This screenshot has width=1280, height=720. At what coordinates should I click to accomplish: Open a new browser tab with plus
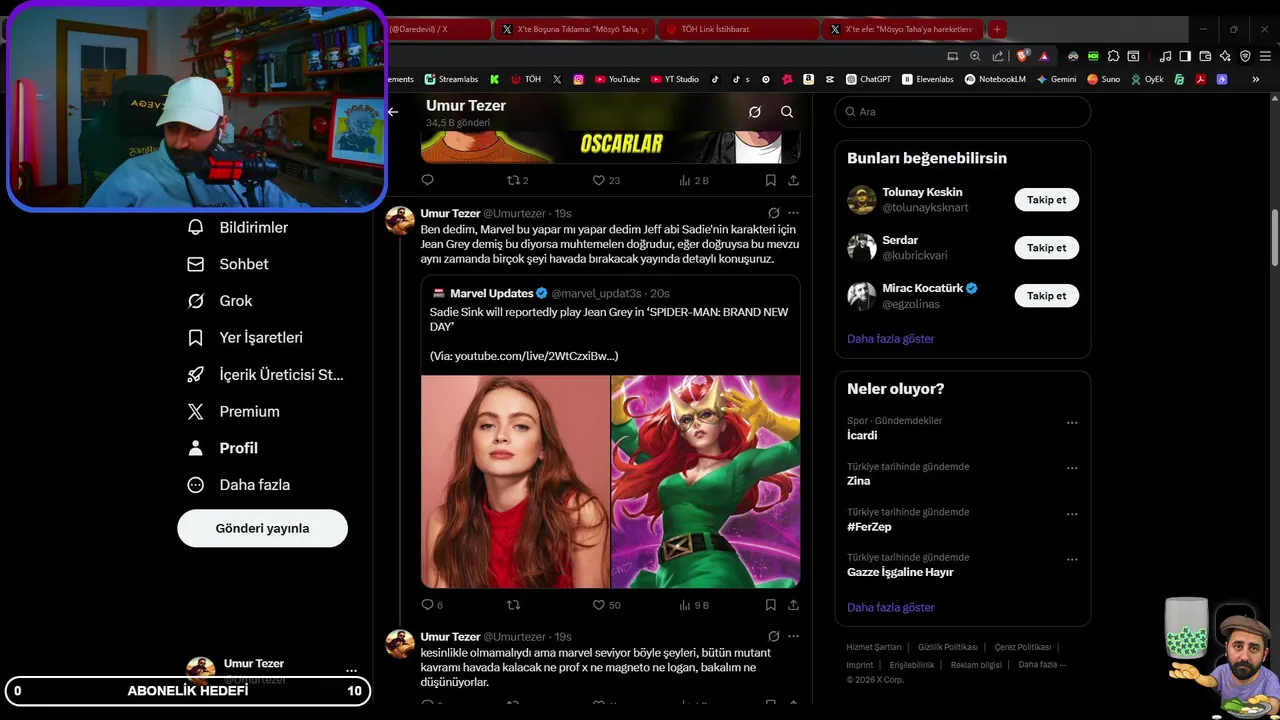(997, 29)
